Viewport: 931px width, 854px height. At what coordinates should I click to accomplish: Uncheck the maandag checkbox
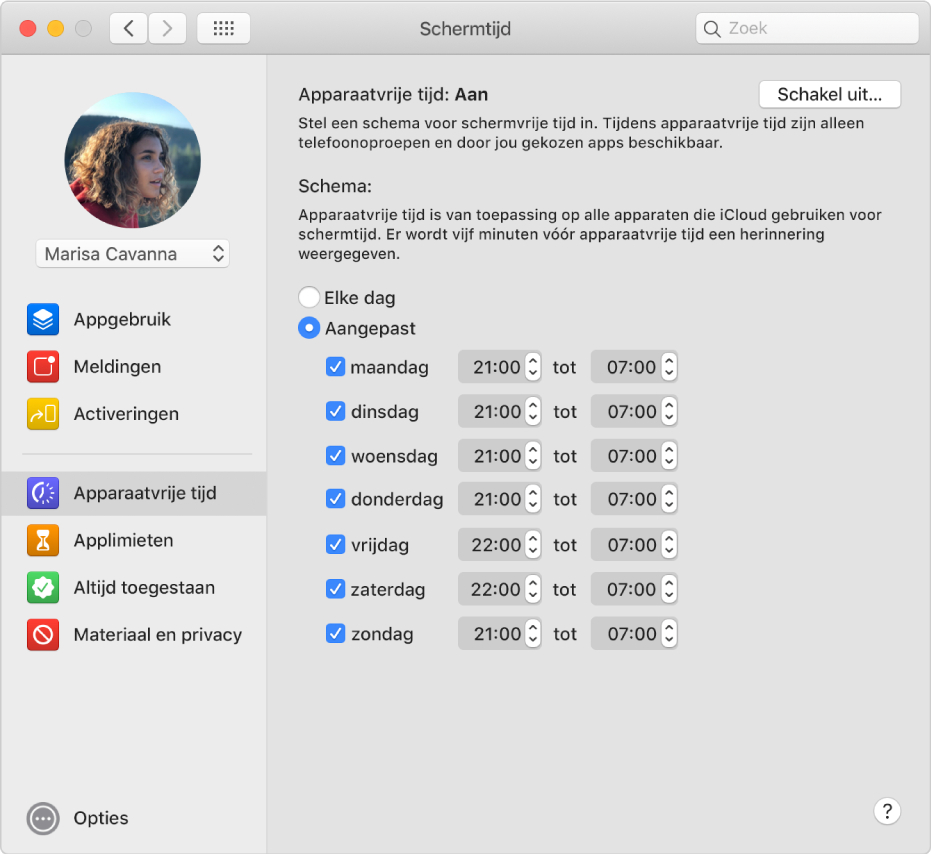coord(335,366)
